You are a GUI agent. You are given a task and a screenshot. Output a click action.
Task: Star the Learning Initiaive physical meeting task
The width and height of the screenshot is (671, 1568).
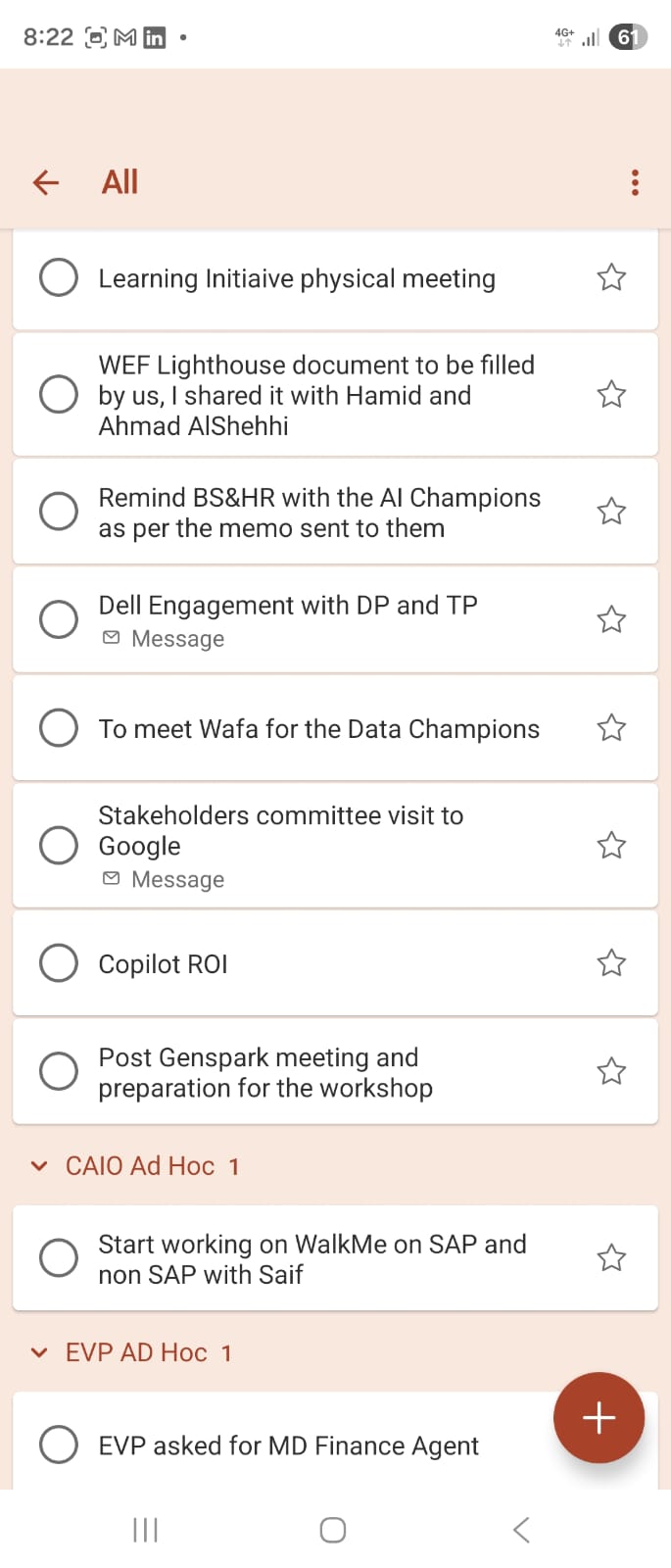[611, 278]
